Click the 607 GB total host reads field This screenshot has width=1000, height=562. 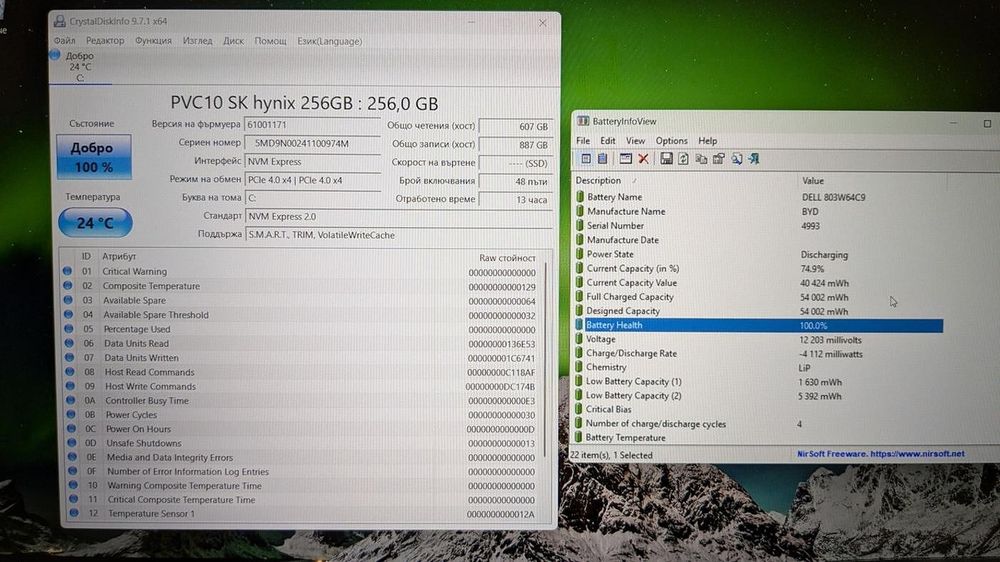click(x=515, y=126)
